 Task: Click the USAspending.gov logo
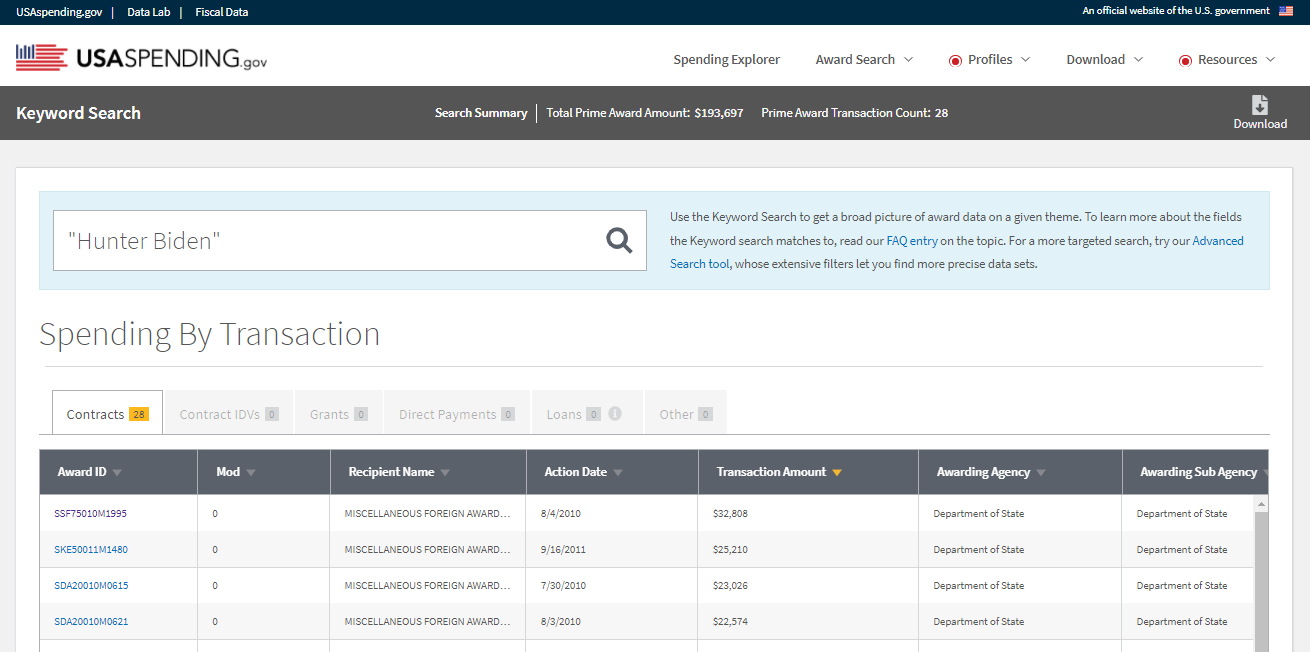pos(142,58)
